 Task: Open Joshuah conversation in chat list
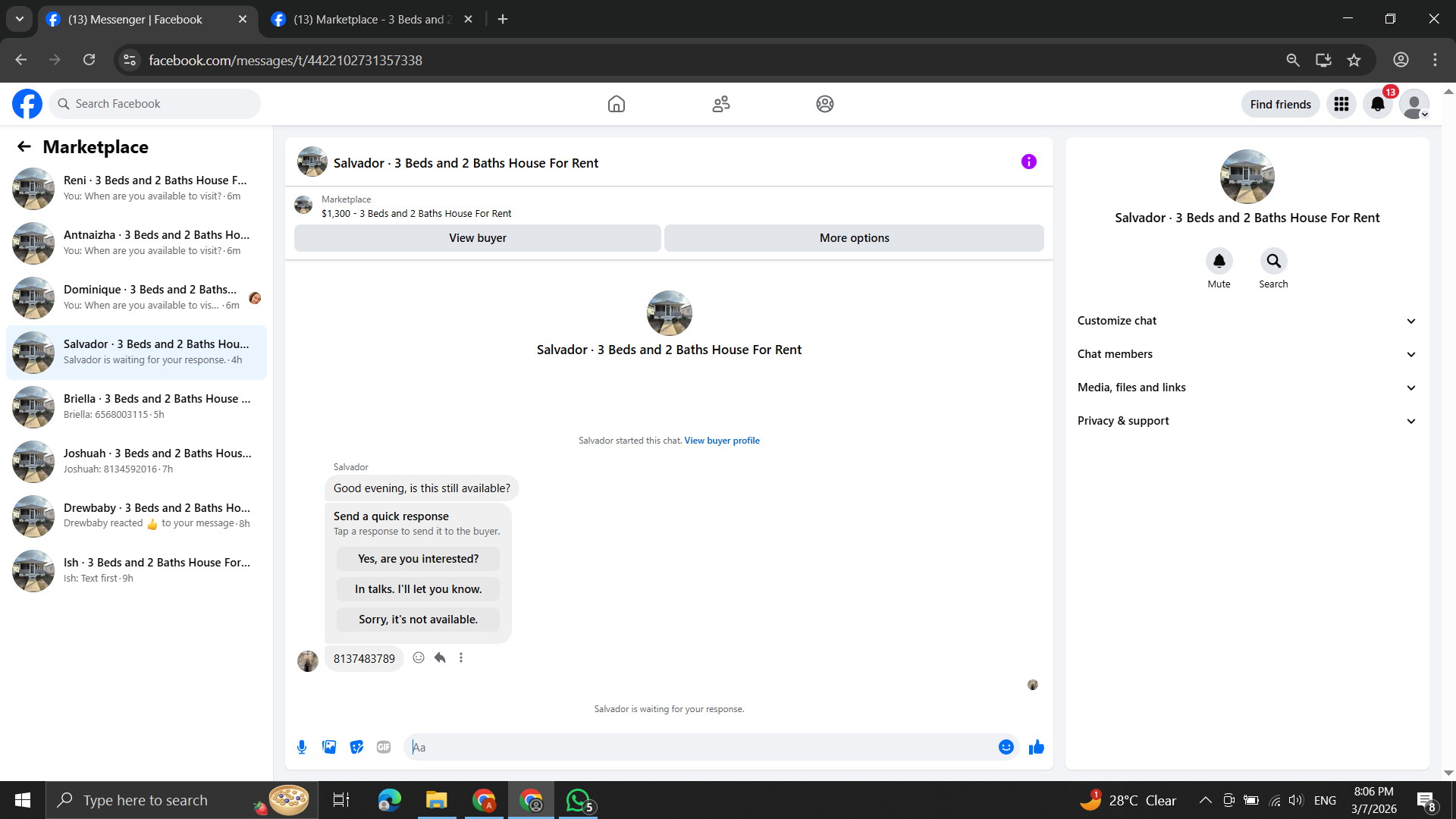pyautogui.click(x=136, y=461)
